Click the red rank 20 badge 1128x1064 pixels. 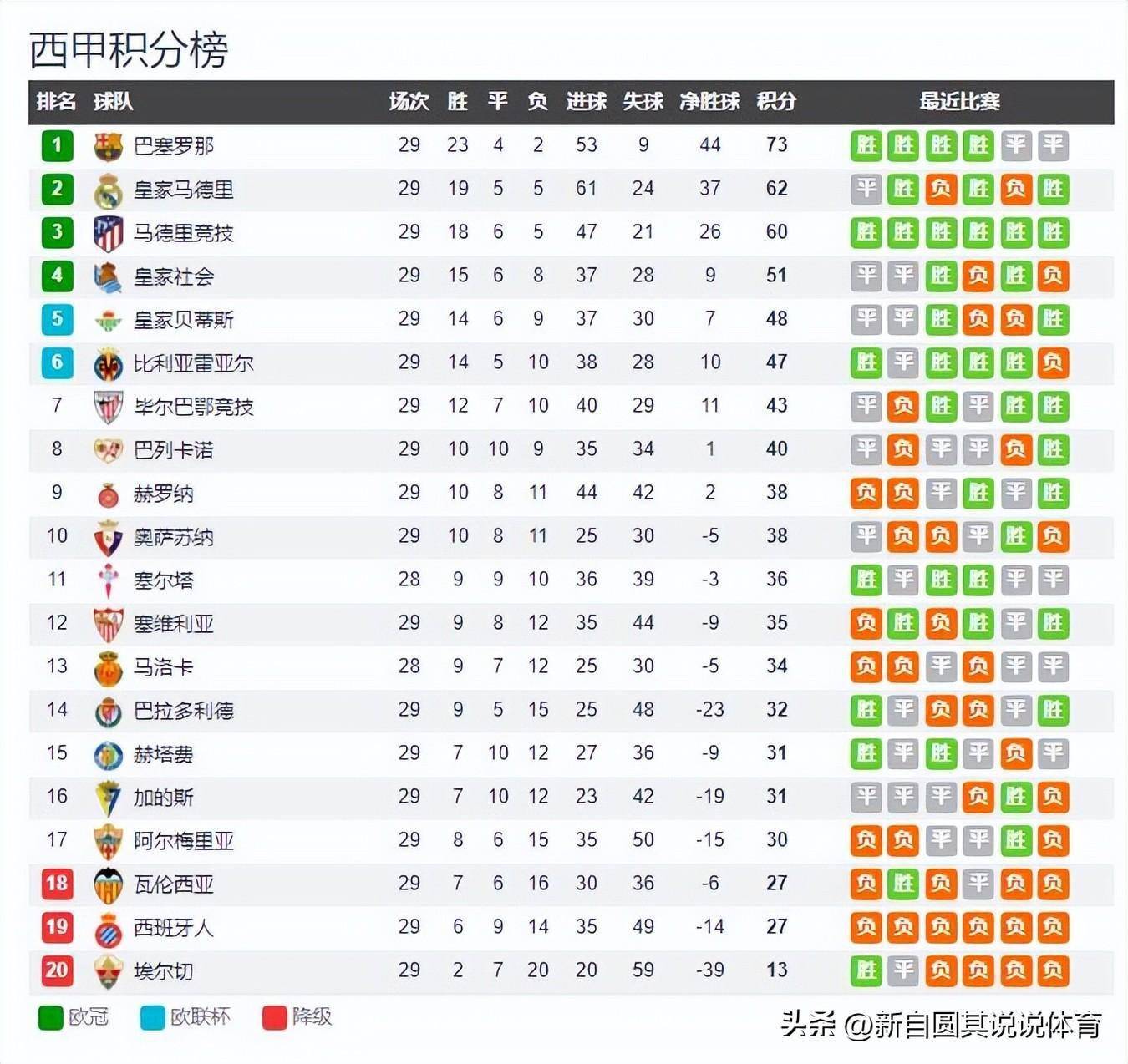coord(57,970)
